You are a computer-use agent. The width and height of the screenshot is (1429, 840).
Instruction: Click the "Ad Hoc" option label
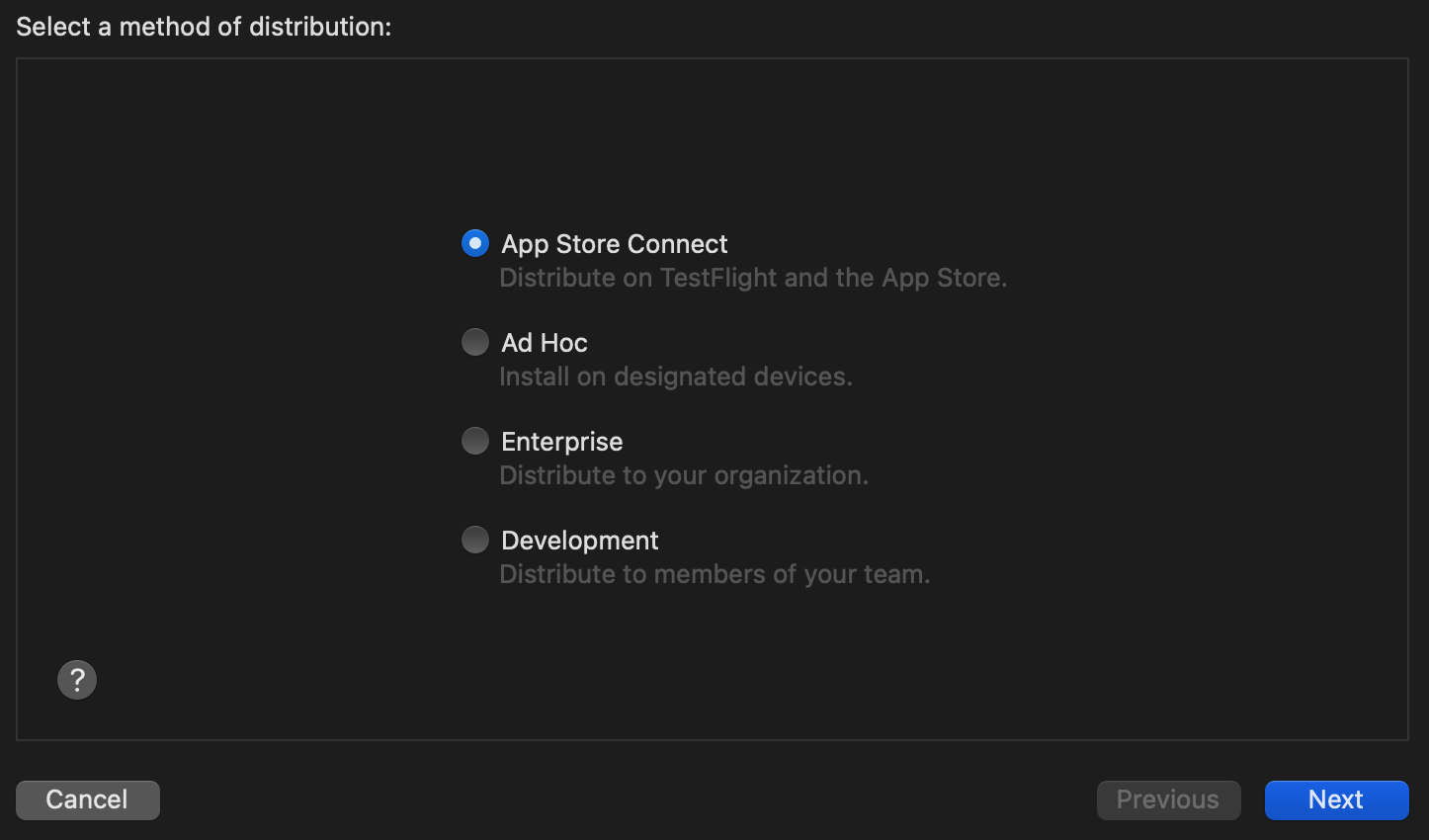pos(544,343)
